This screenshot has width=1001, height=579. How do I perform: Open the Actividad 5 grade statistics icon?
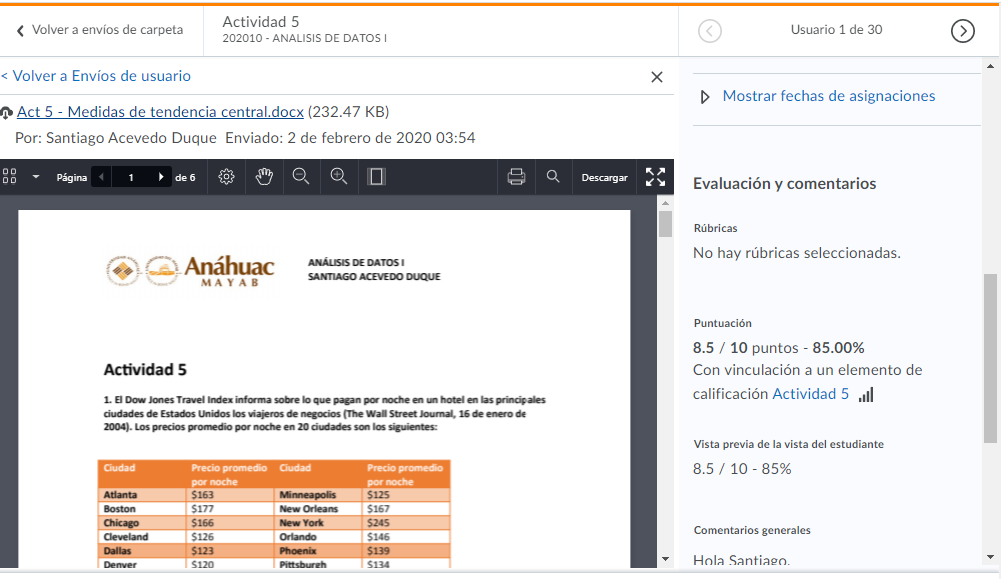[866, 395]
